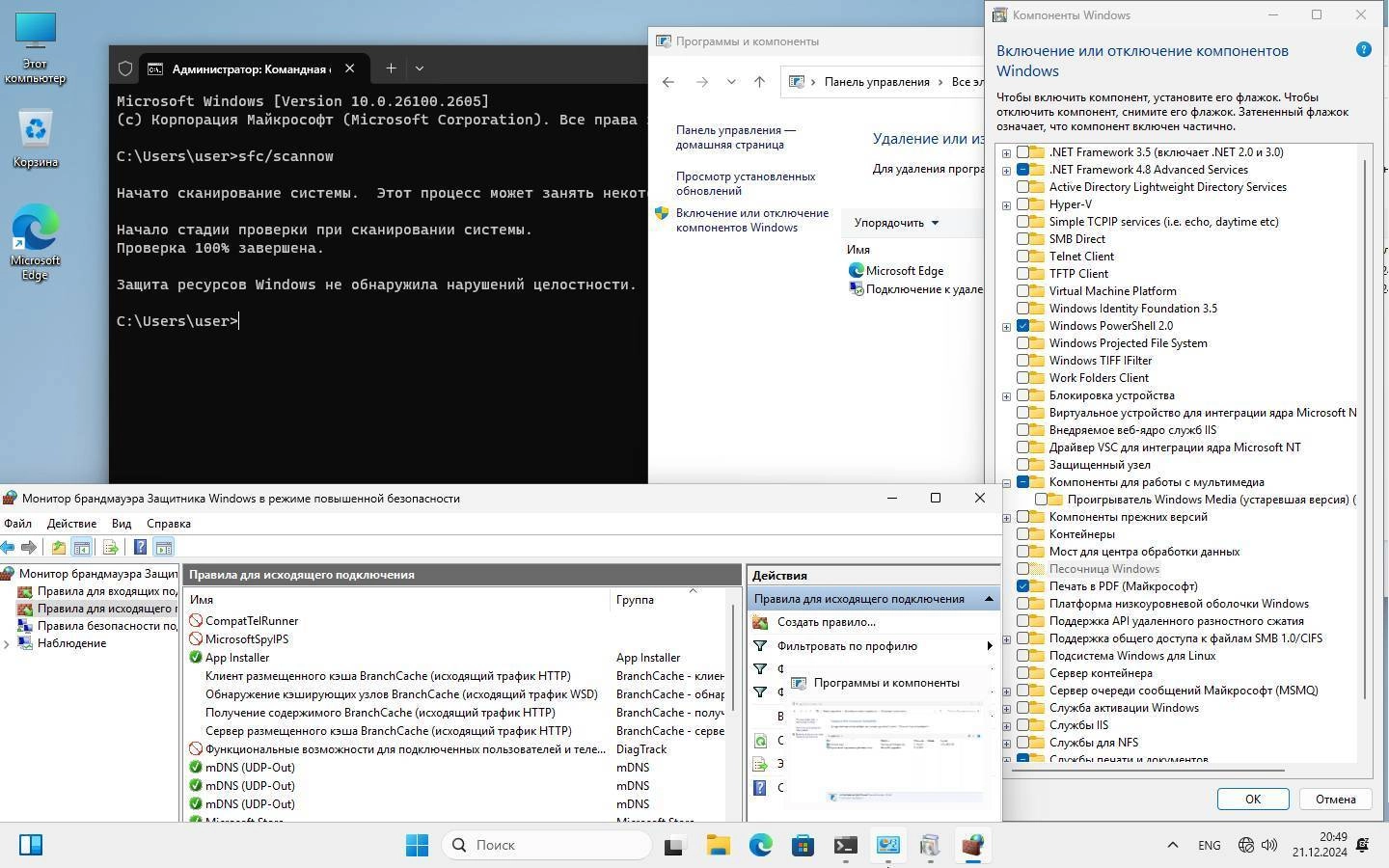Click the new-rule icon beside Создать правило
The width and height of the screenshot is (1389, 868).
coord(760,622)
